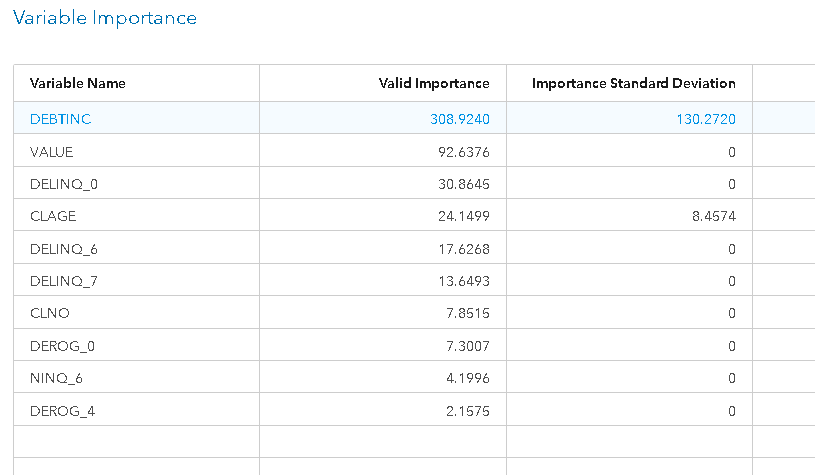This screenshot has width=815, height=475.
Task: Click the VALUE importance cell 92.6376
Action: point(463,152)
